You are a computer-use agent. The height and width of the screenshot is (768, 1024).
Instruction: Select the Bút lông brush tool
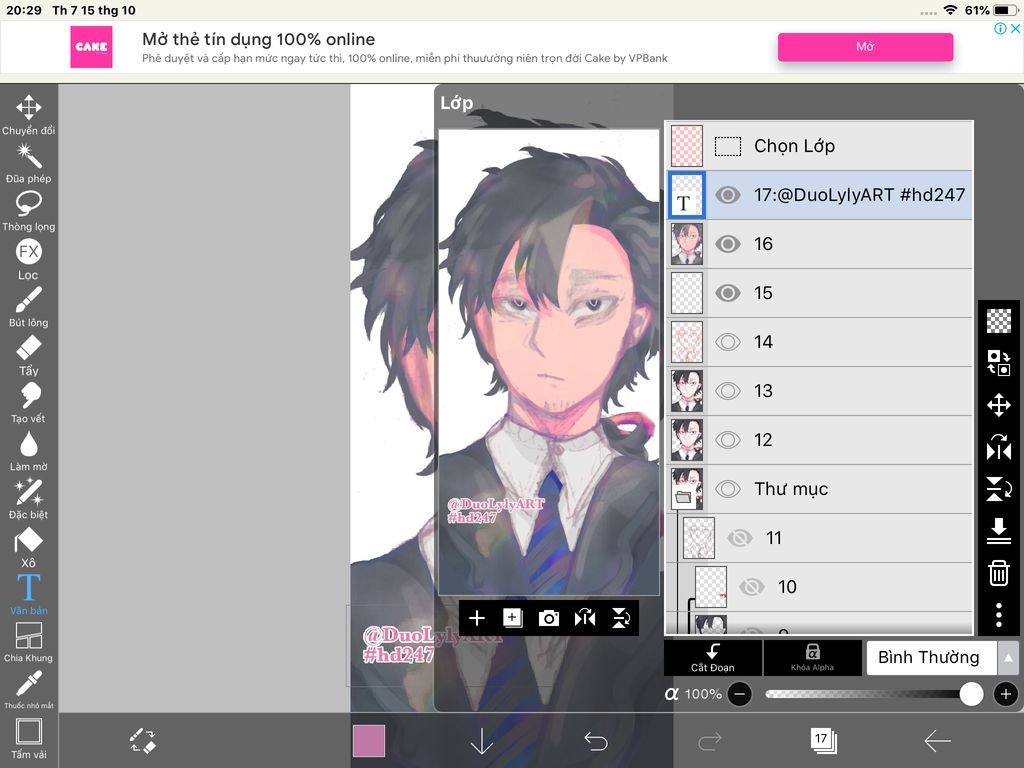pos(29,307)
